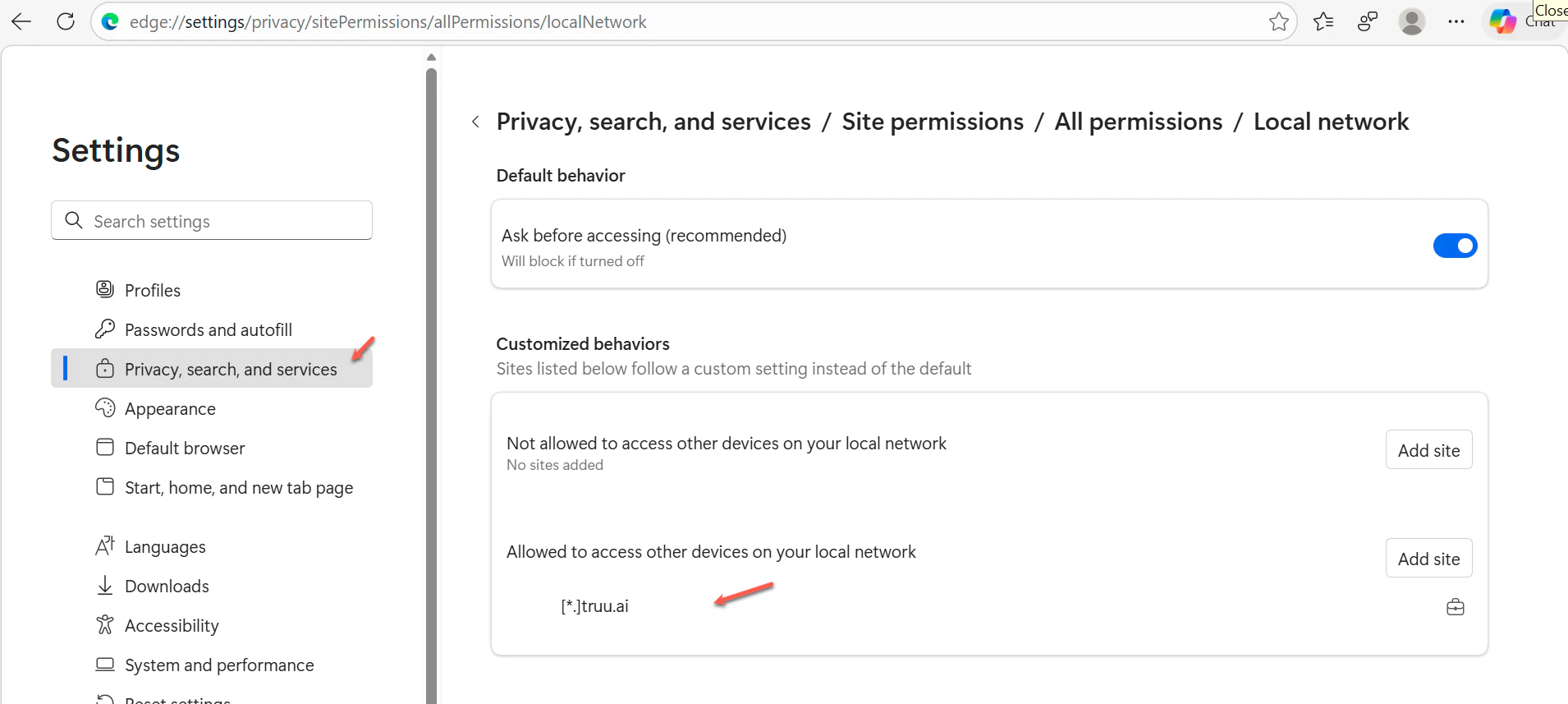Go to Appearance settings
The height and width of the screenshot is (704, 1568).
[170, 409]
